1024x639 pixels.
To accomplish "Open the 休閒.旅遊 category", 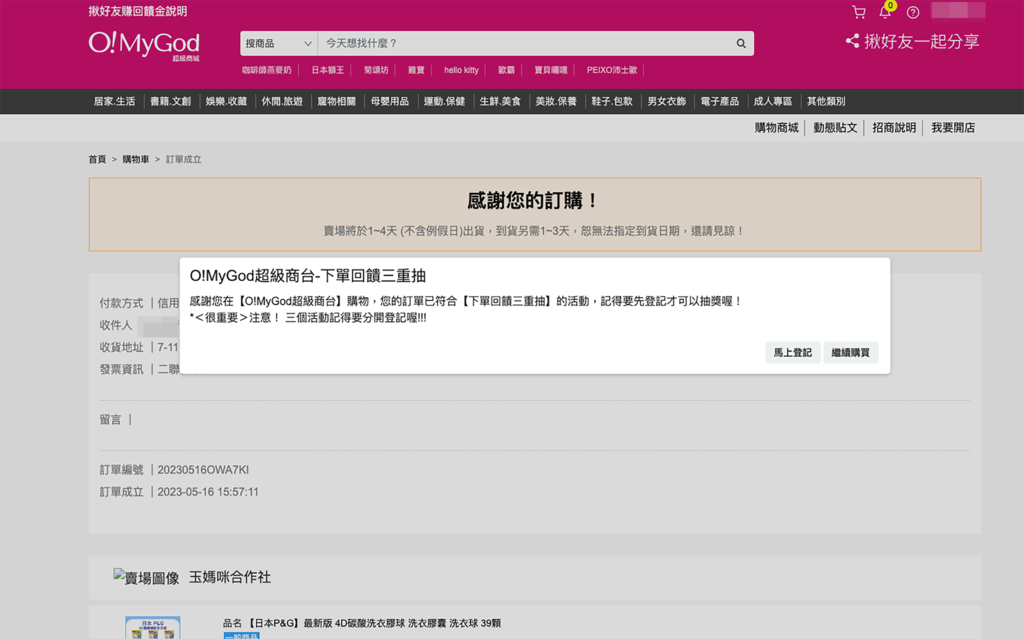I will point(282,101).
